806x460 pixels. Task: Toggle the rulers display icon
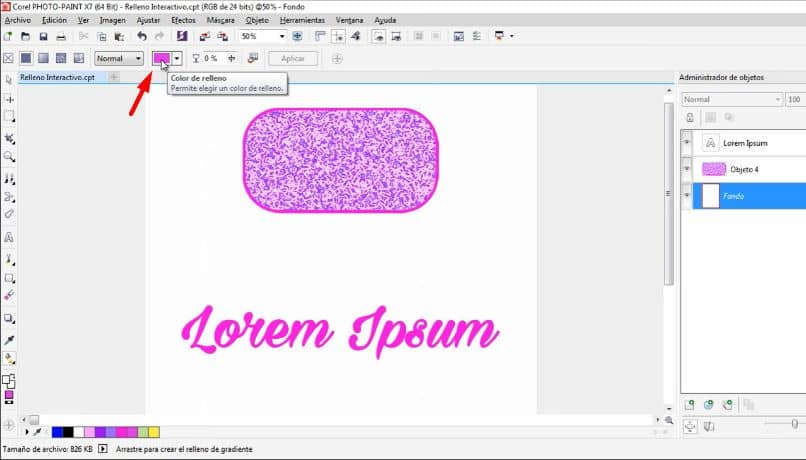(x=320, y=36)
